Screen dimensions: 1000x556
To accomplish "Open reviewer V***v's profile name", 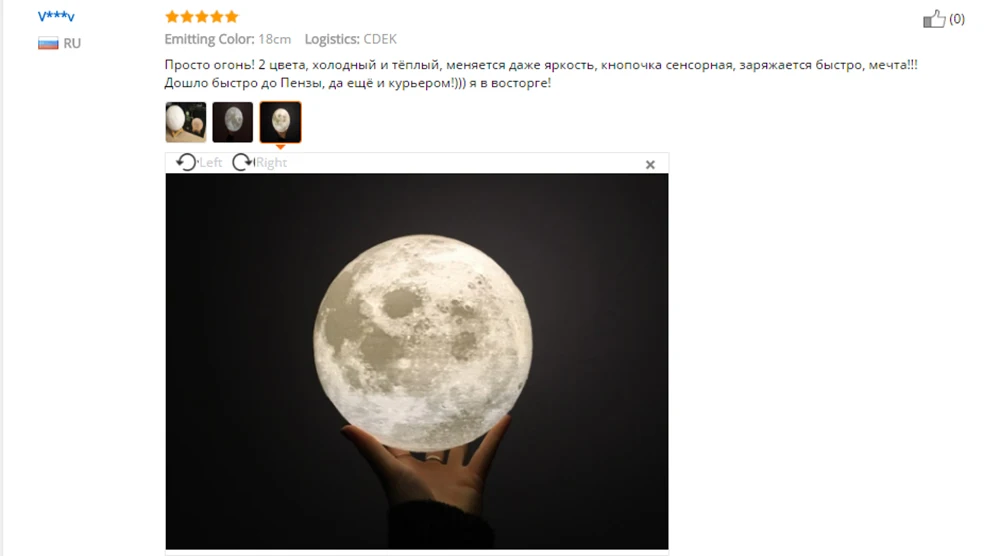I will point(56,17).
